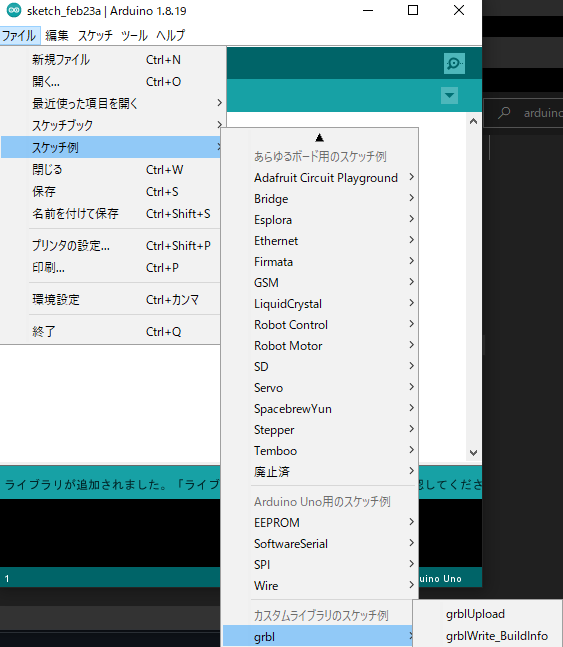Expand Firmata examples submenu
This screenshot has height=647, width=563.
(x=320, y=262)
